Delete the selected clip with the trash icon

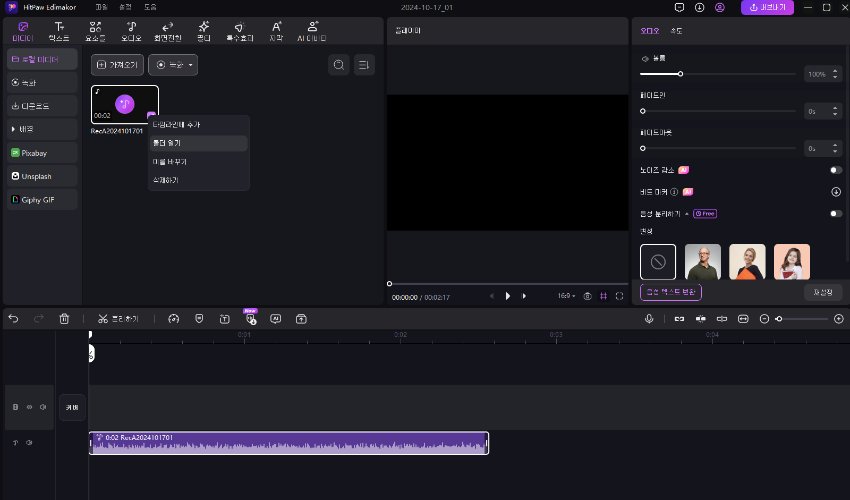64,319
